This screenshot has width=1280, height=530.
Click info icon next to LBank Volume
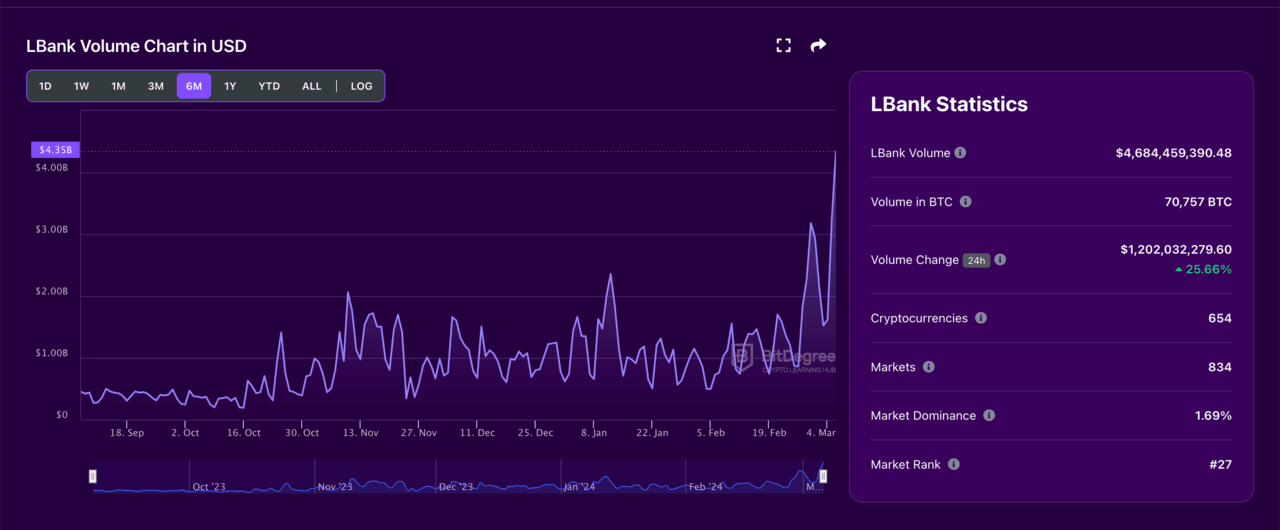click(960, 153)
